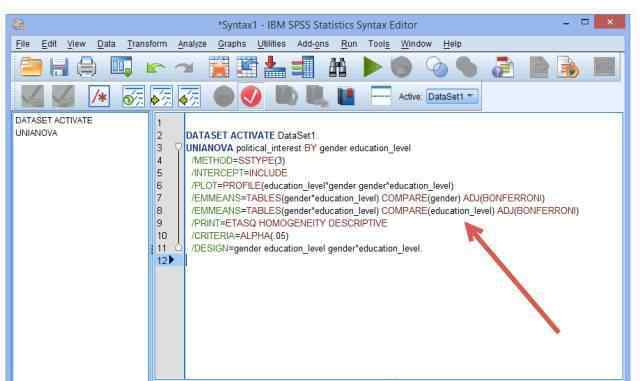This screenshot has width=640, height=381.
Task: Open the Analyze menu
Action: (192, 44)
